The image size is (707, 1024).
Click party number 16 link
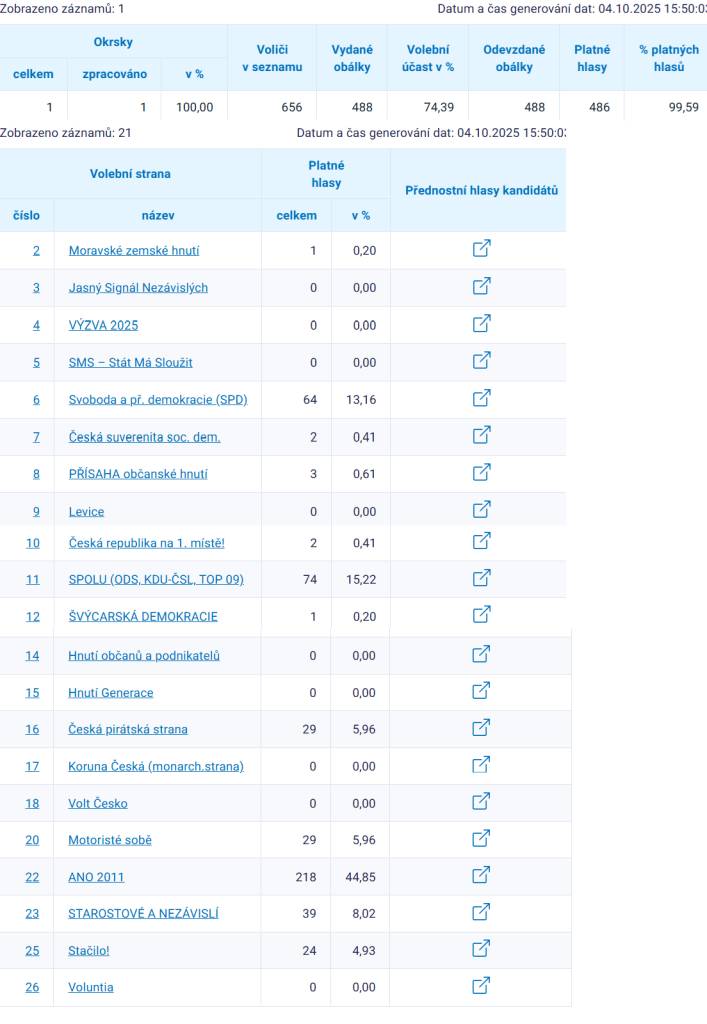pyautogui.click(x=32, y=730)
